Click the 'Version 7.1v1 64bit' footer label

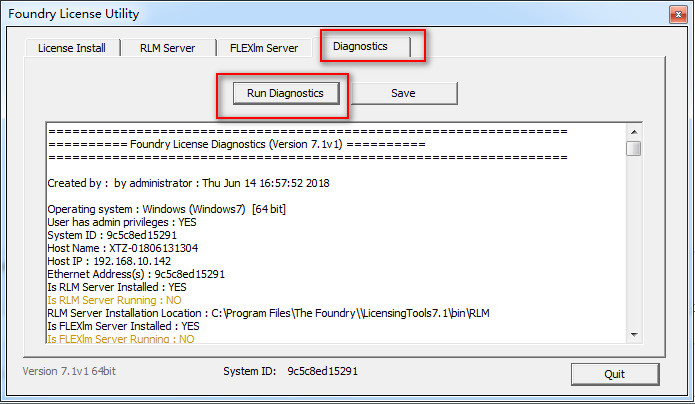click(x=69, y=371)
